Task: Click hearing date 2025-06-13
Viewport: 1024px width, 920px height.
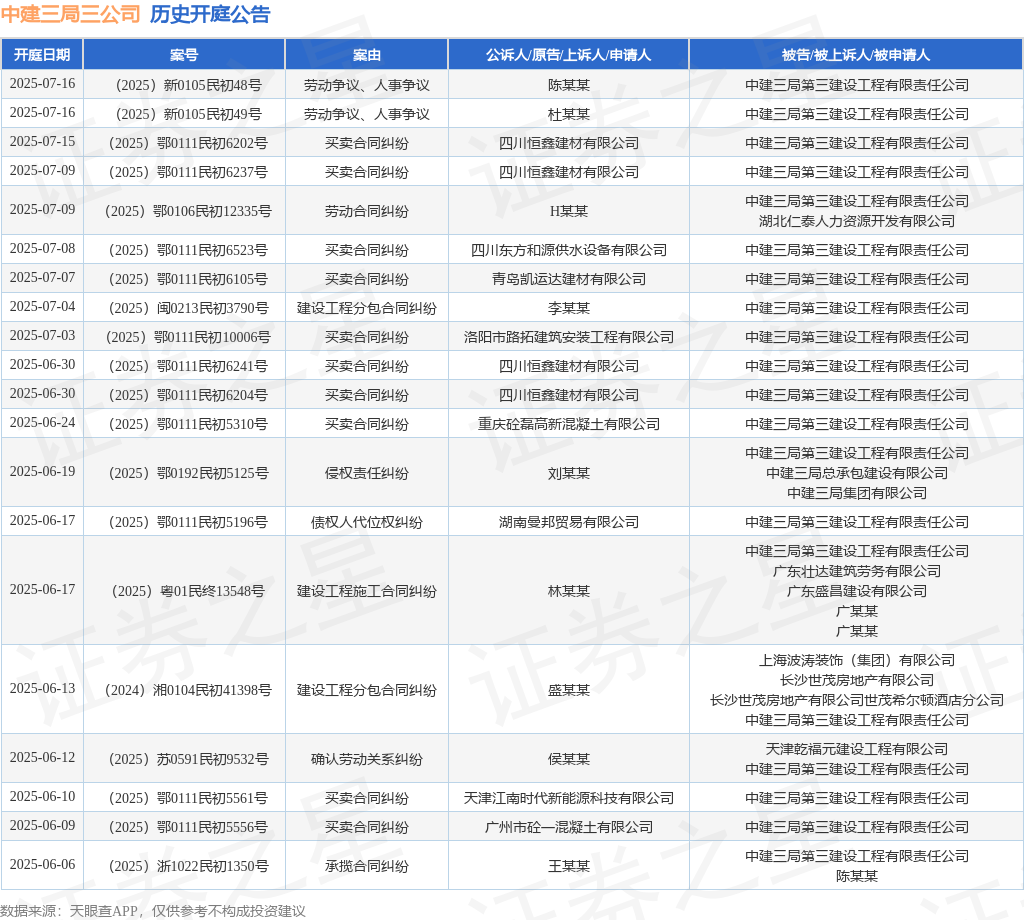Action: [42, 688]
